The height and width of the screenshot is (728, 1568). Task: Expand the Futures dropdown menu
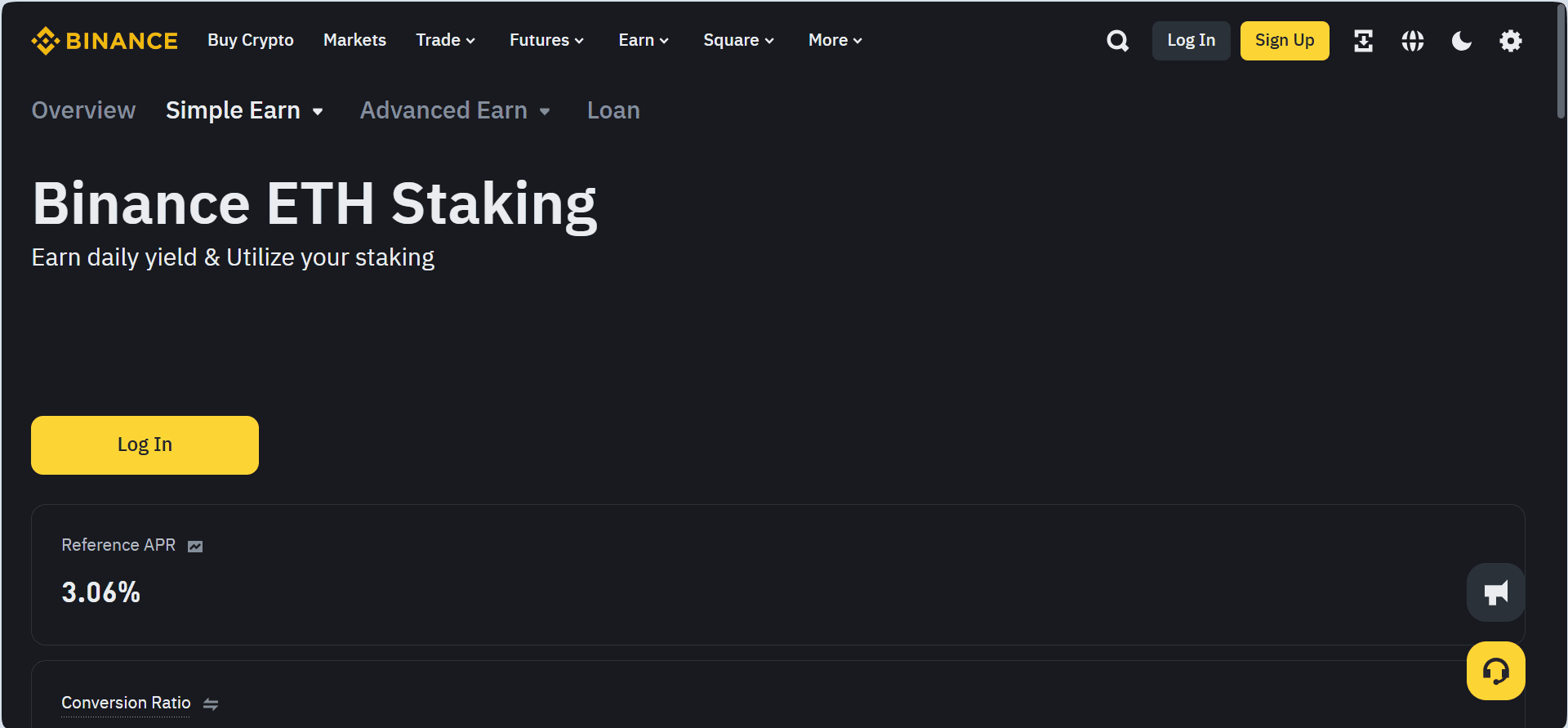(547, 40)
